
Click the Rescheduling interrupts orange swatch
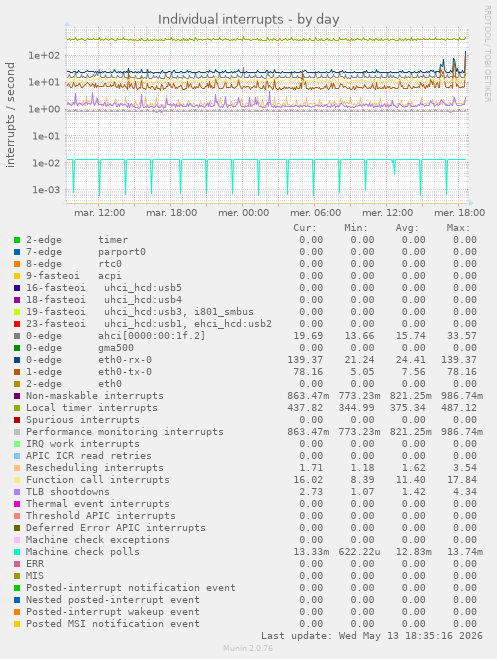coord(17,468)
